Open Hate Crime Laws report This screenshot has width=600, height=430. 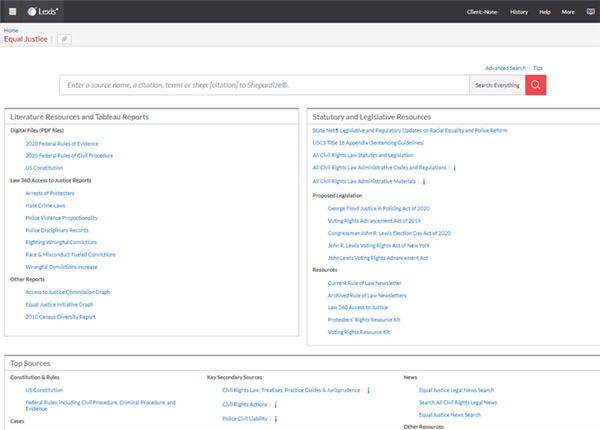[45, 205]
